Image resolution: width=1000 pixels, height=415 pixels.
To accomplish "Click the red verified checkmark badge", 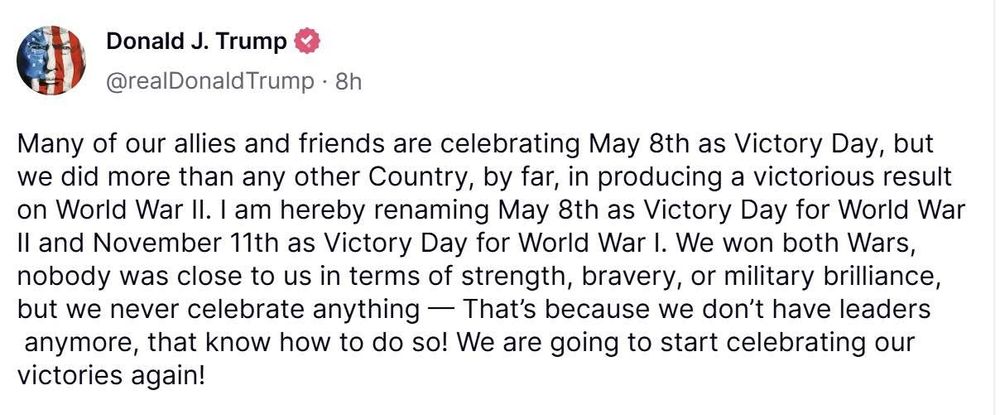I will coord(307,42).
